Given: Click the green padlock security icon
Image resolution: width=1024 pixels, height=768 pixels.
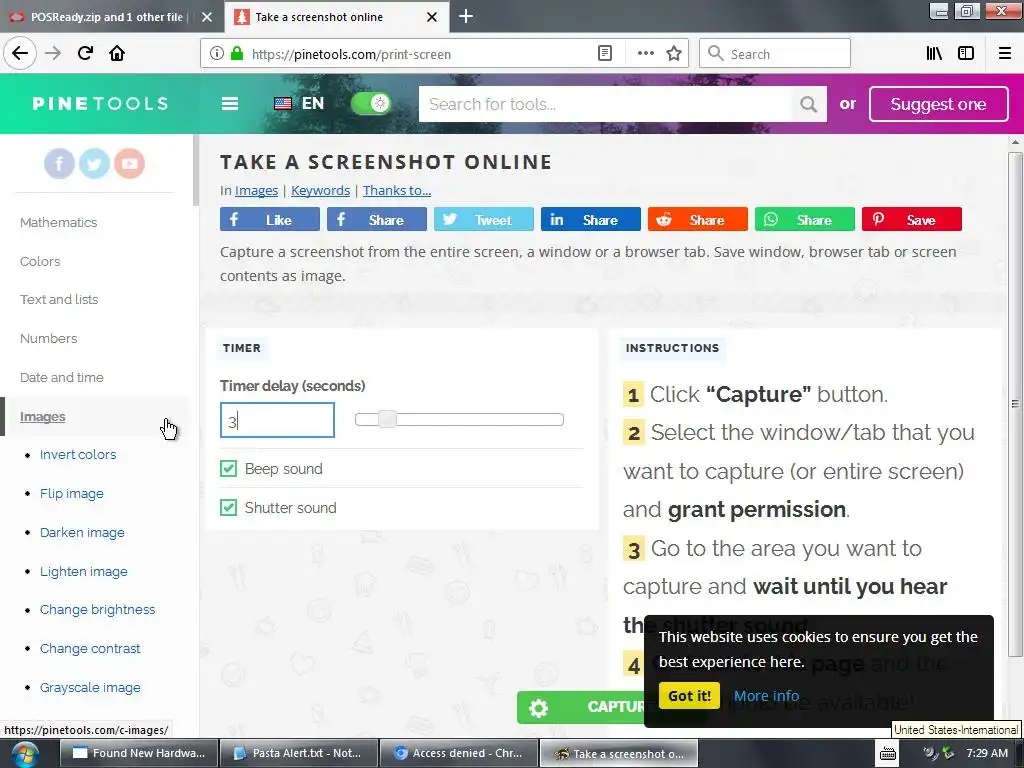Looking at the screenshot, I should pyautogui.click(x=237, y=54).
